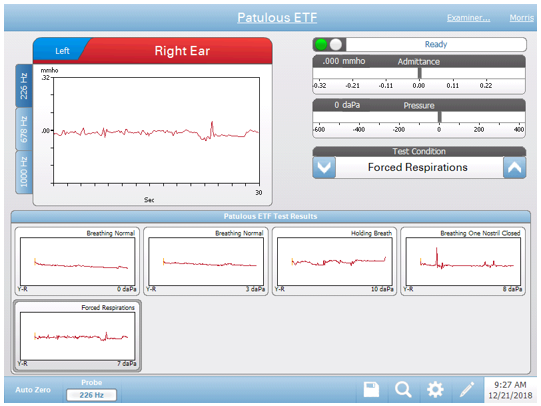Click the Ready status bar

pos(436,44)
